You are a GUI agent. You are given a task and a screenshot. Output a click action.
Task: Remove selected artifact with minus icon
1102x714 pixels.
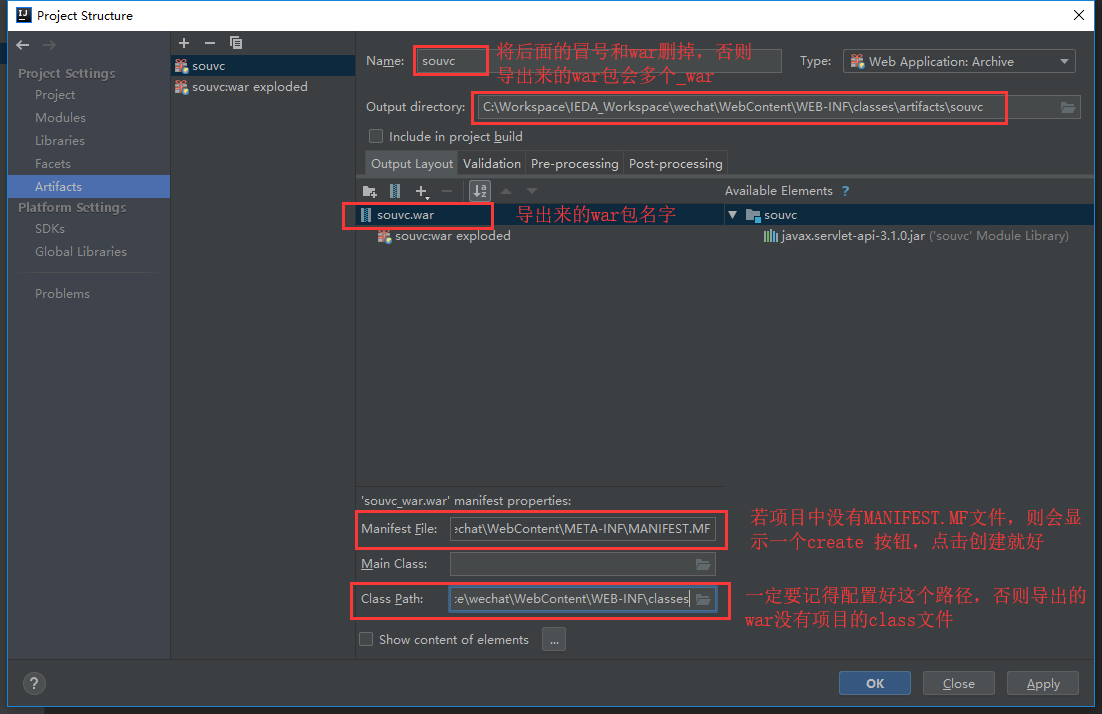209,43
